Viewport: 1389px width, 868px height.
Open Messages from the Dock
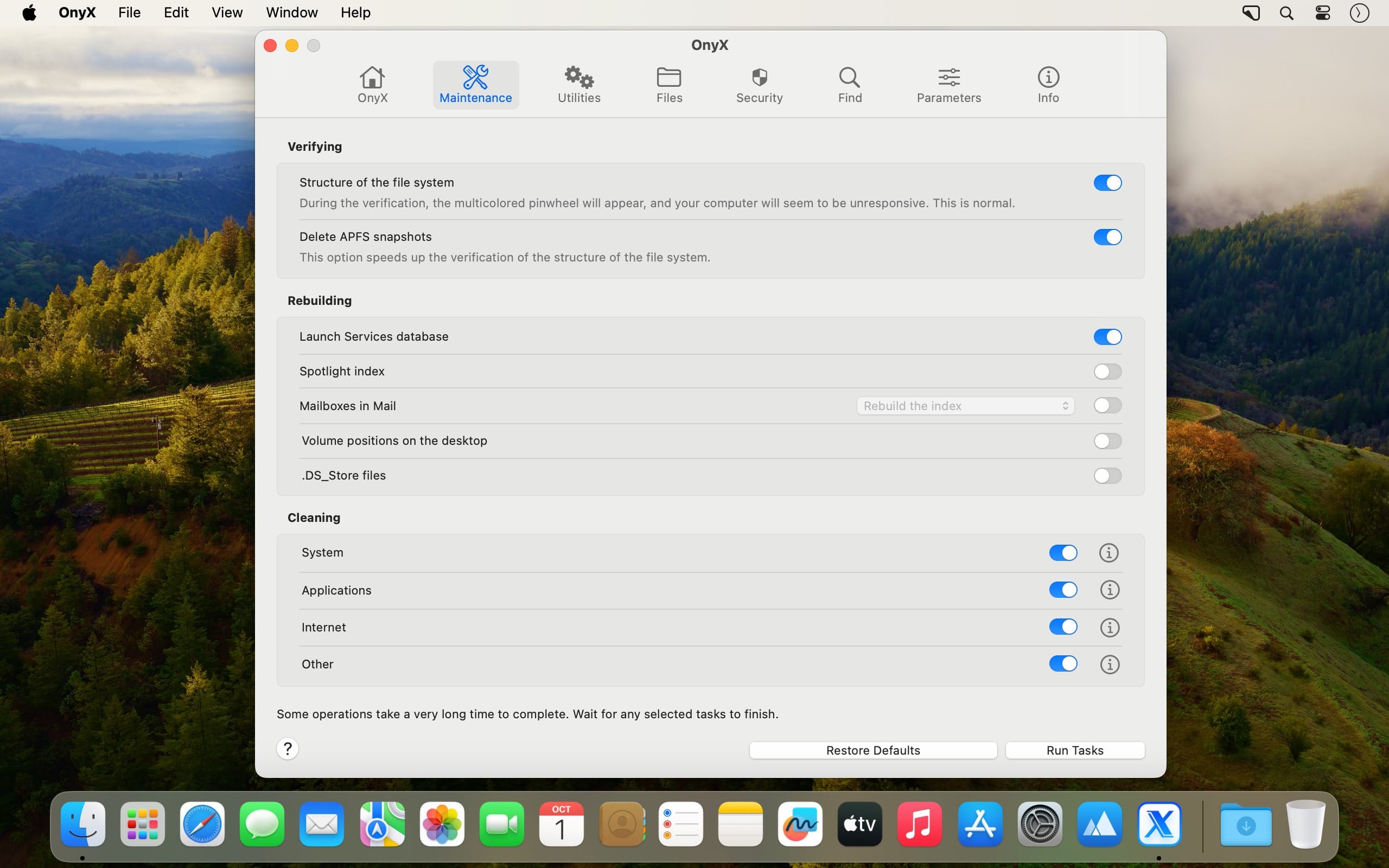coord(262,825)
